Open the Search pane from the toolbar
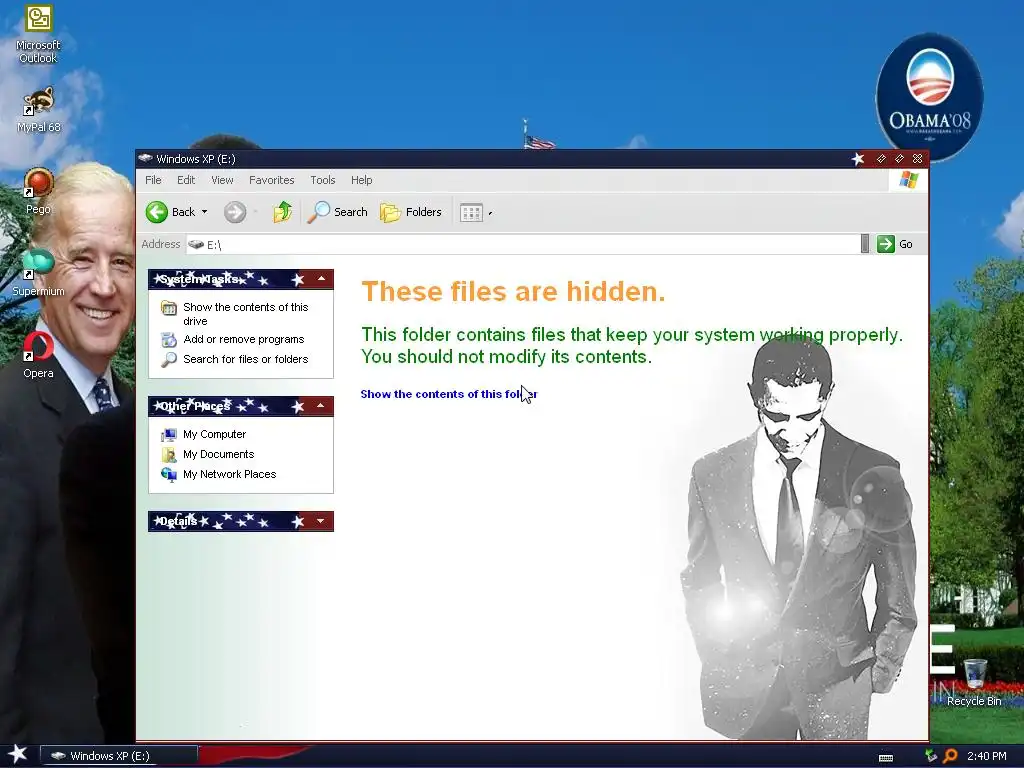Screen dimensions: 1024x768 [338, 212]
